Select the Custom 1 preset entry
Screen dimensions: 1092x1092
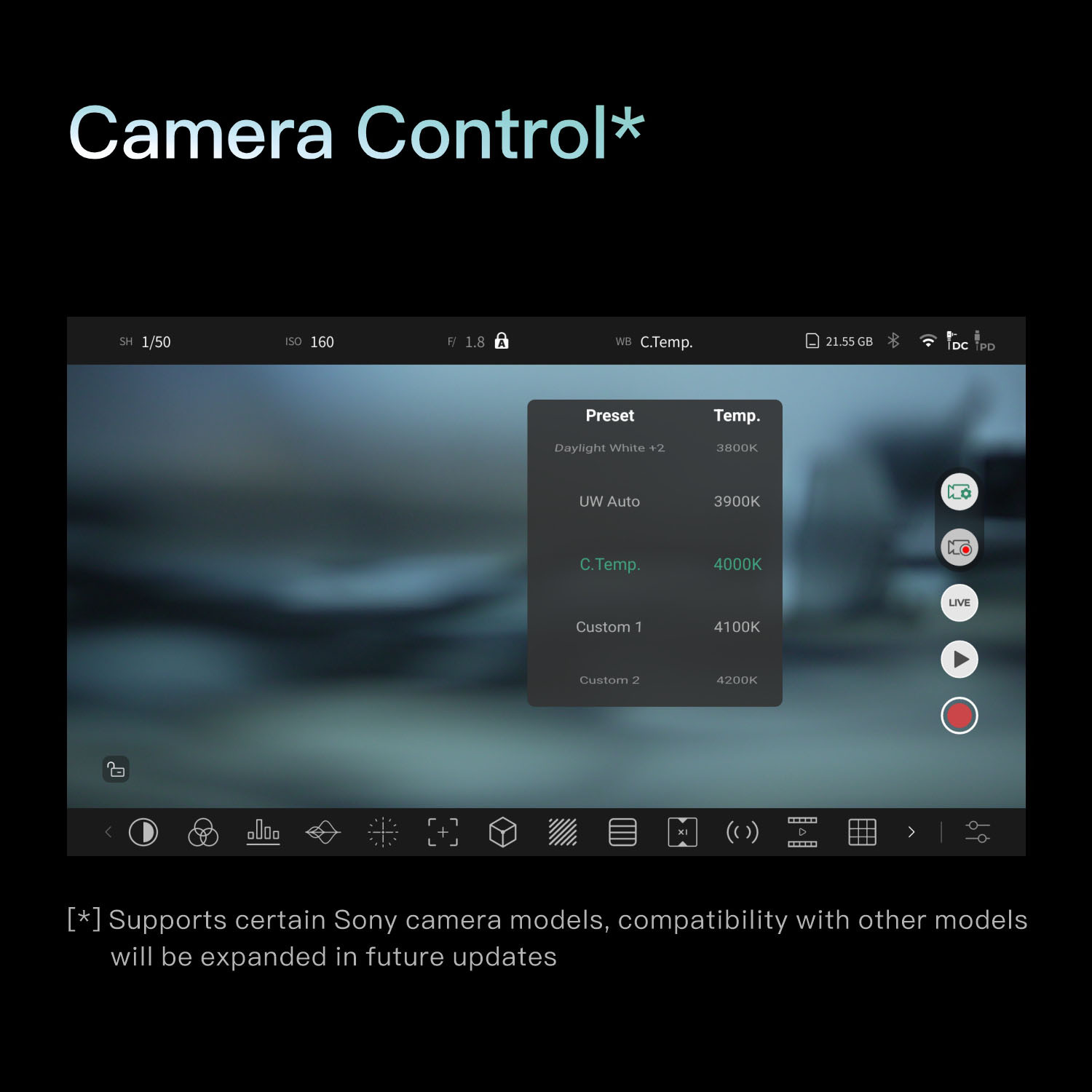[x=609, y=627]
